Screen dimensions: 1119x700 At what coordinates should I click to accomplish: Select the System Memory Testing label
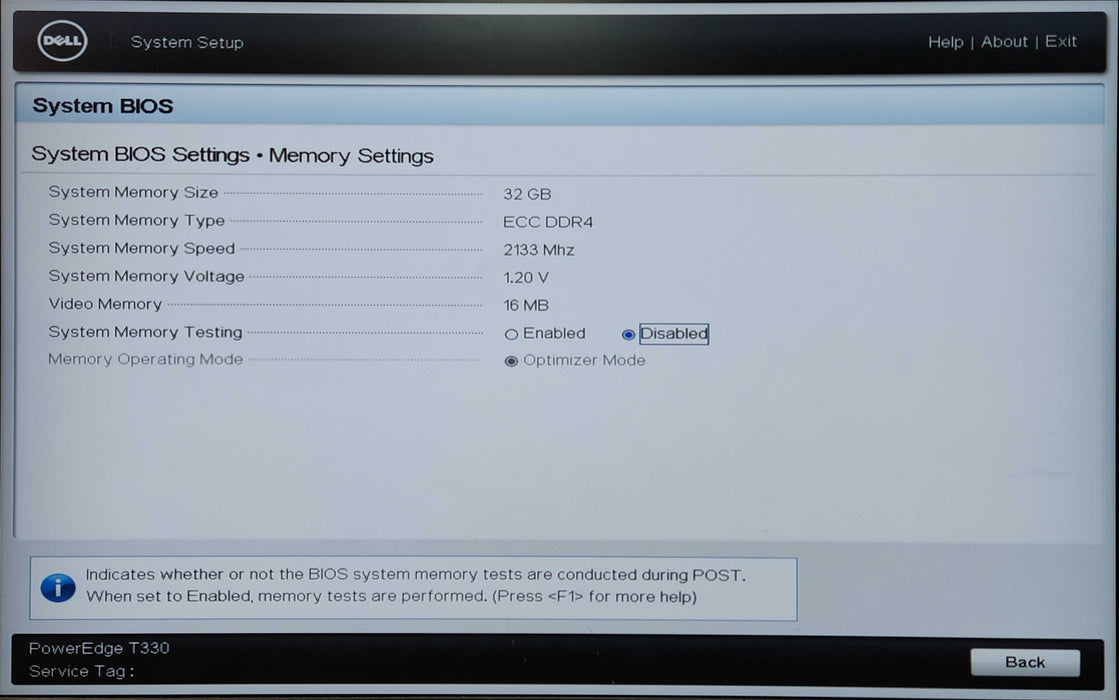click(x=146, y=333)
